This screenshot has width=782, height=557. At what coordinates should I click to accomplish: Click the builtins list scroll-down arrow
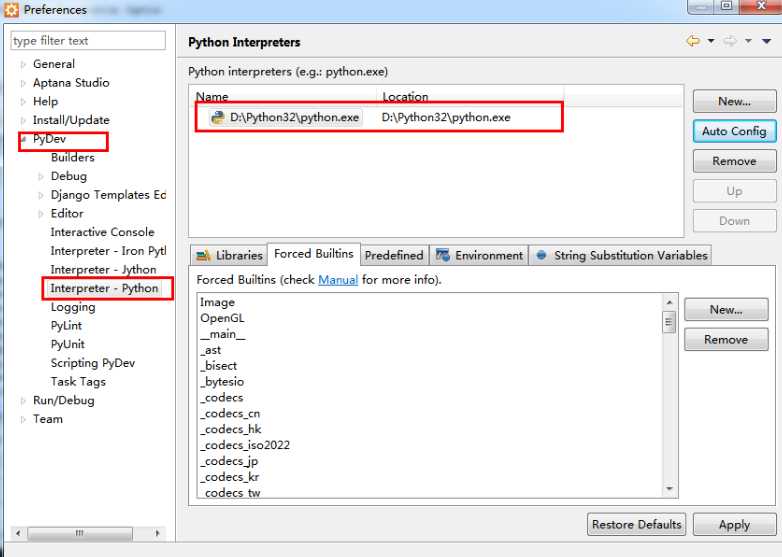coord(669,489)
